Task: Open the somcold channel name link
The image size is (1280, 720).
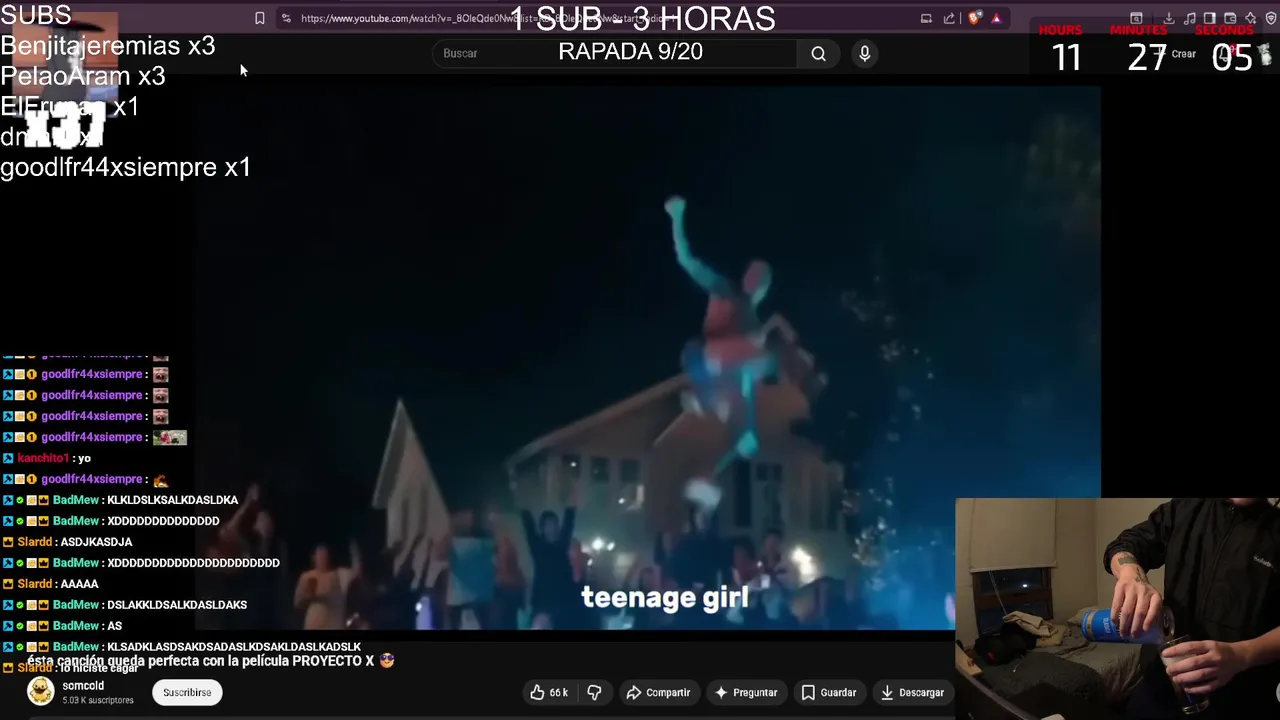Action: click(83, 686)
